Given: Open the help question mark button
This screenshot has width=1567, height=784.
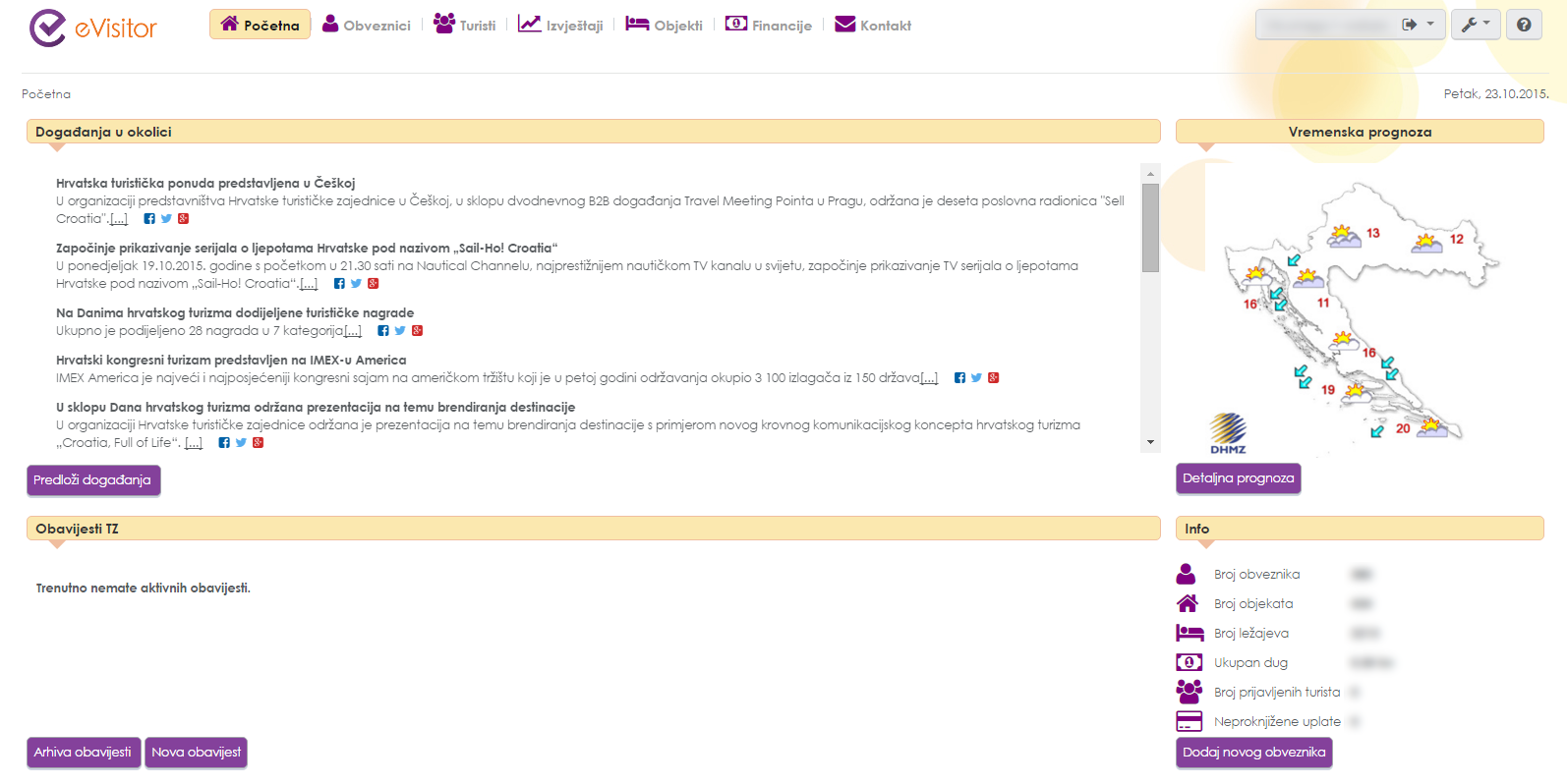Looking at the screenshot, I should coord(1523,25).
